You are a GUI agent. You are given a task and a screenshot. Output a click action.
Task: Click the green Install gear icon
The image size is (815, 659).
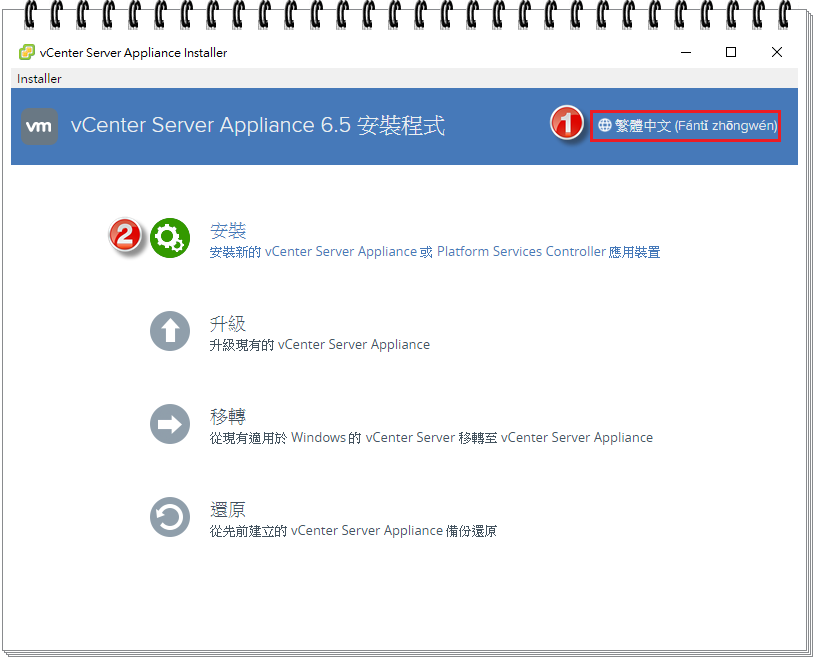coord(170,238)
